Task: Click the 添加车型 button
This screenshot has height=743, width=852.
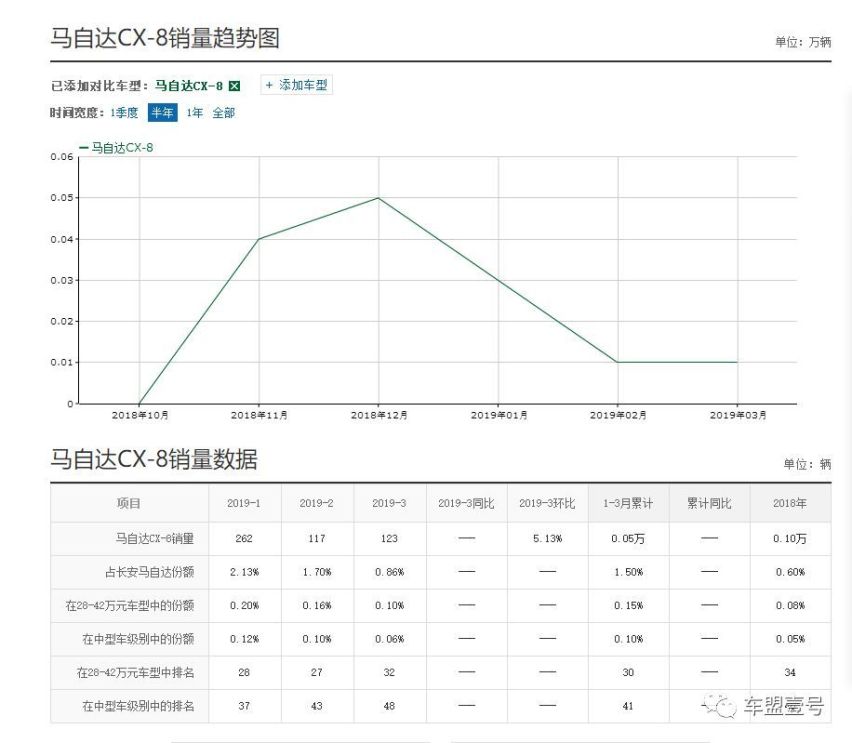Action: [297, 85]
